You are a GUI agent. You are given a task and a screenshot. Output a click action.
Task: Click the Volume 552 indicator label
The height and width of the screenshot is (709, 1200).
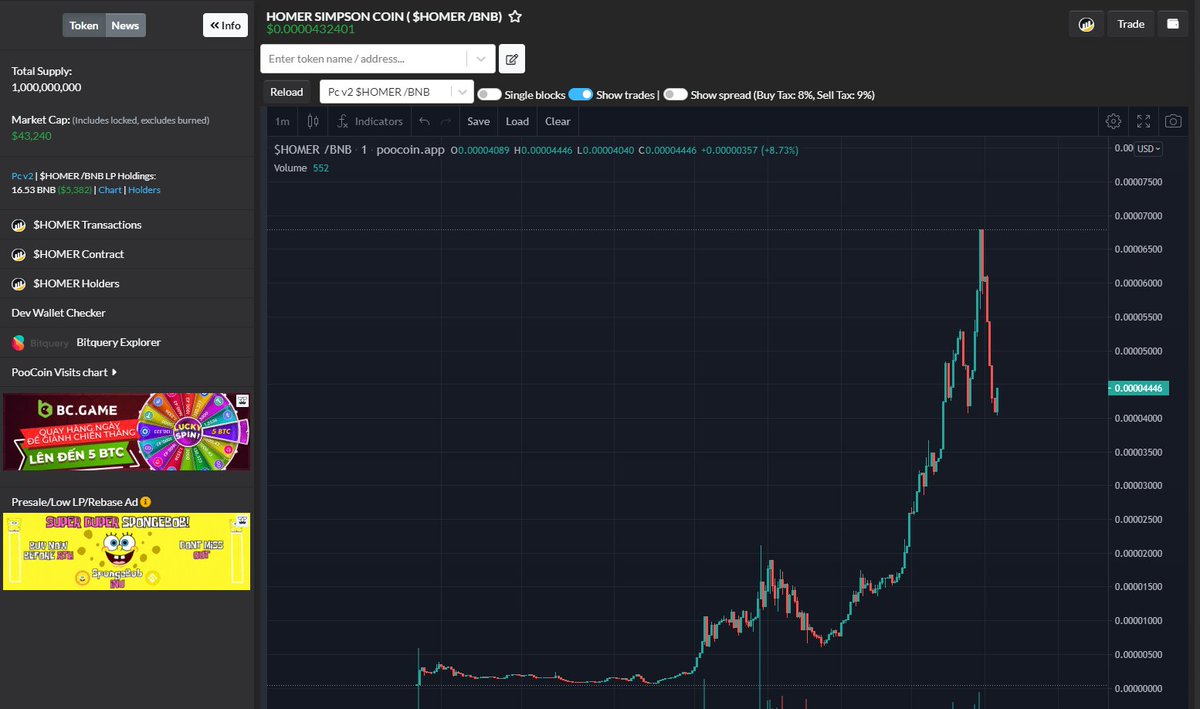[x=302, y=168]
